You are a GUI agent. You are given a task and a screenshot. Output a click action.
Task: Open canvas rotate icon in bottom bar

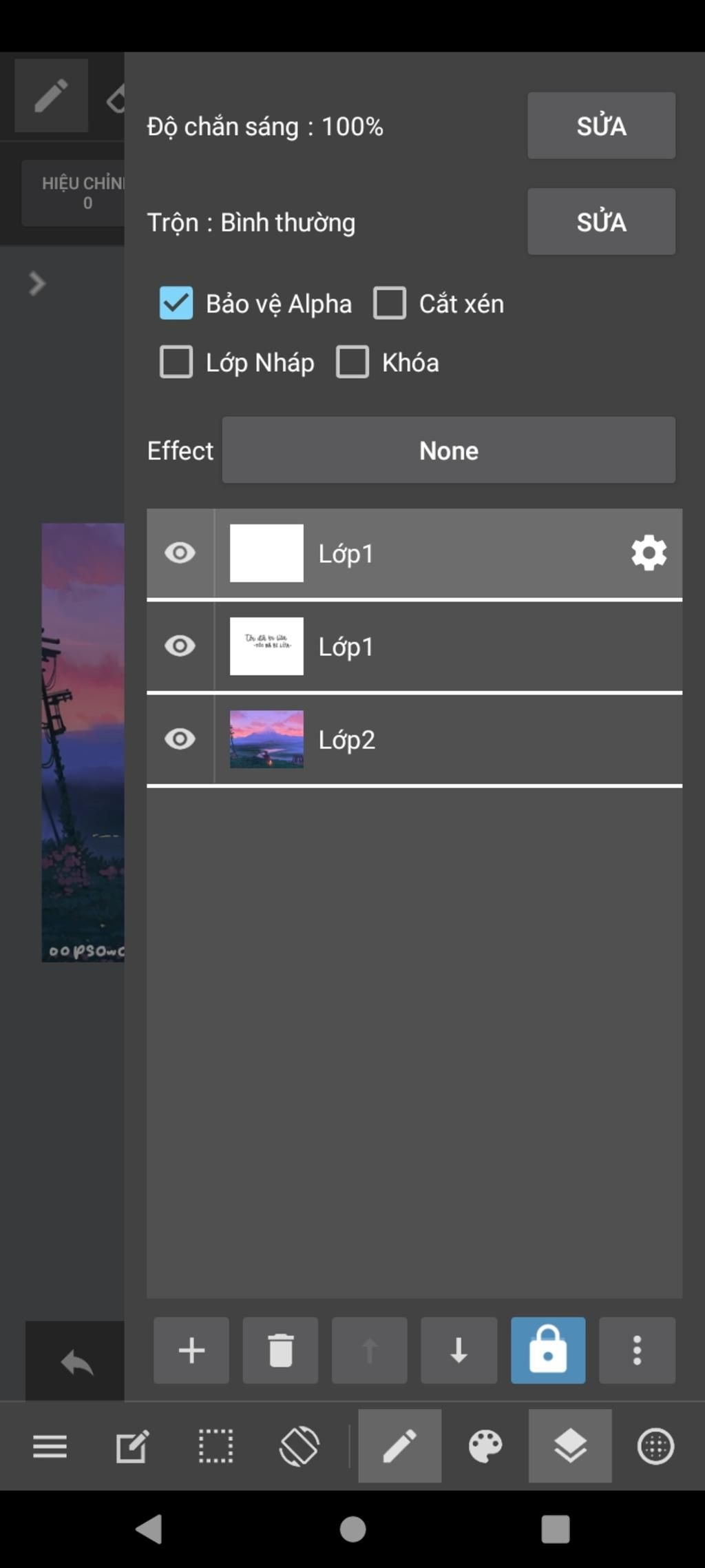pos(299,1445)
